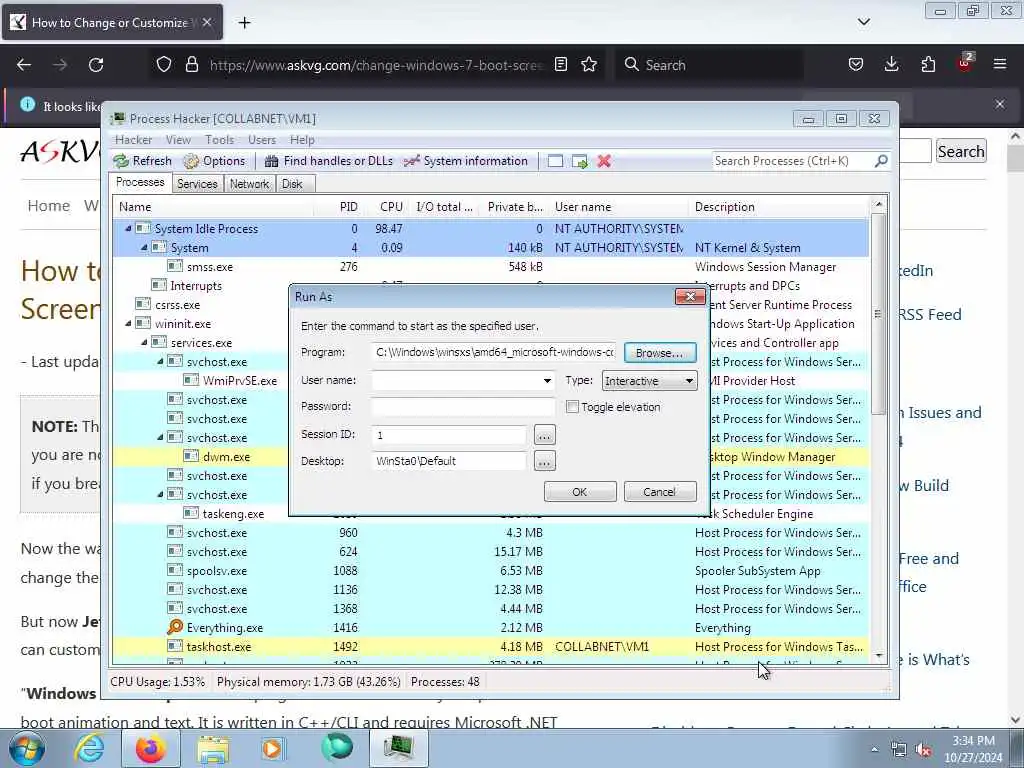1024x768 pixels.
Task: Open Find handles or DLLs
Action: coord(328,161)
